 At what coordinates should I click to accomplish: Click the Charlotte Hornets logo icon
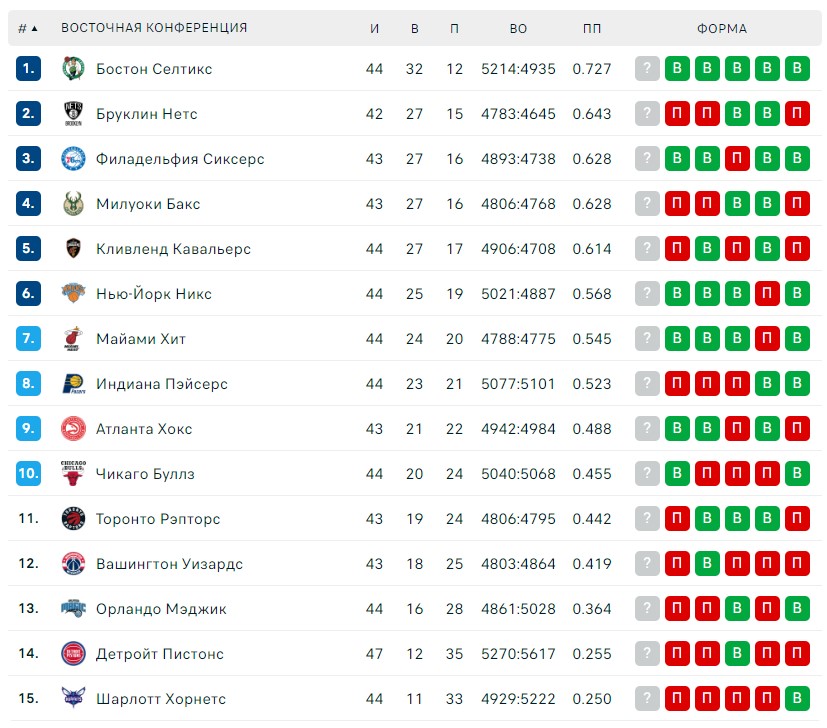pos(73,698)
